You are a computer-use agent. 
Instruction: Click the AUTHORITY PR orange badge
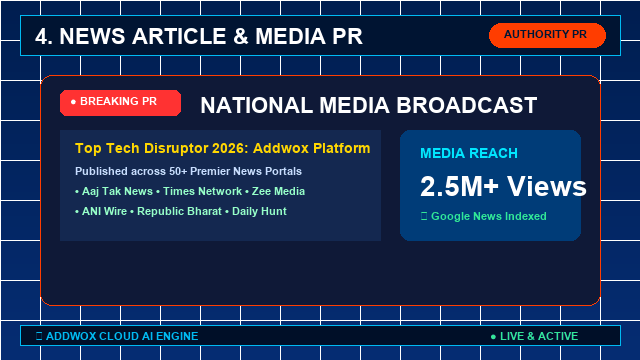tap(547, 35)
